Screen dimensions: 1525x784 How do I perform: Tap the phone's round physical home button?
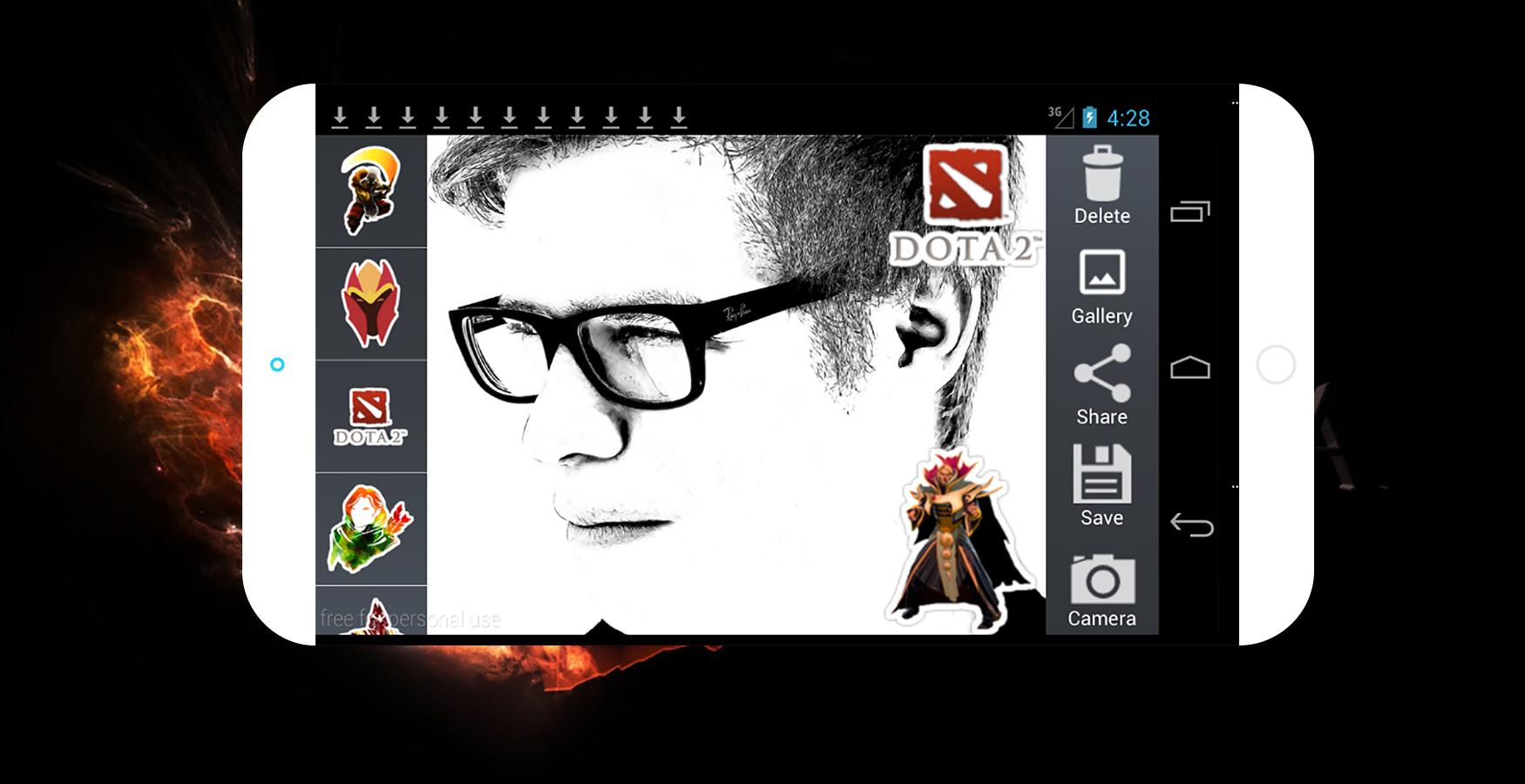[1276, 364]
